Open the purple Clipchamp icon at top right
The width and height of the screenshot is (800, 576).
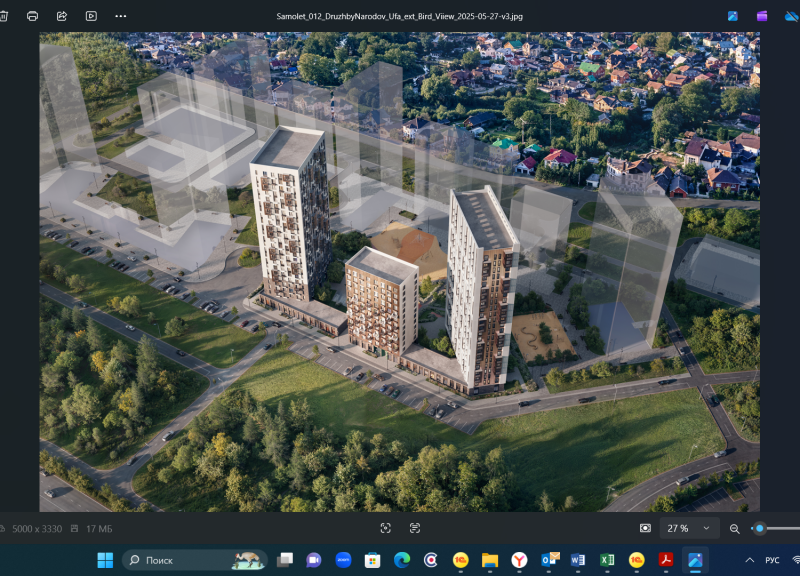[x=762, y=16]
